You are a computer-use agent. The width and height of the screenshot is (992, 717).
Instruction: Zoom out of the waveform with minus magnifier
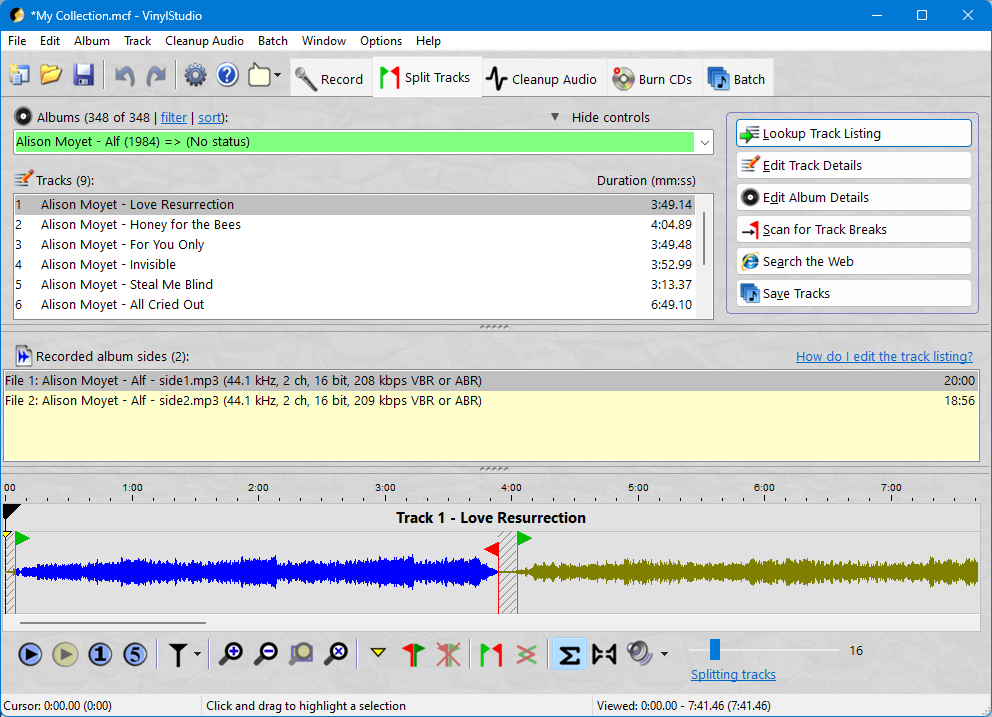(266, 654)
